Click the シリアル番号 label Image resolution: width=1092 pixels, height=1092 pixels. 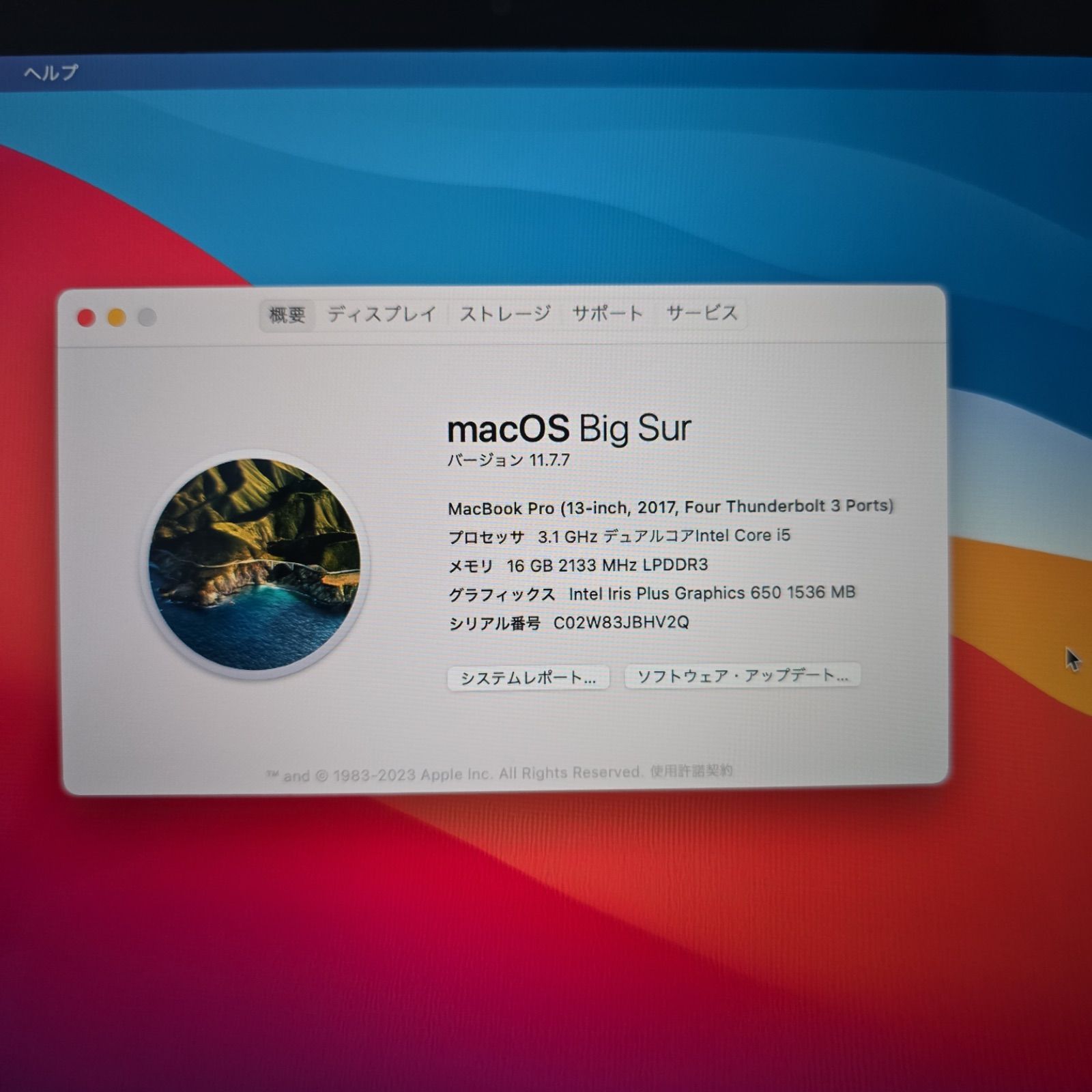494,623
